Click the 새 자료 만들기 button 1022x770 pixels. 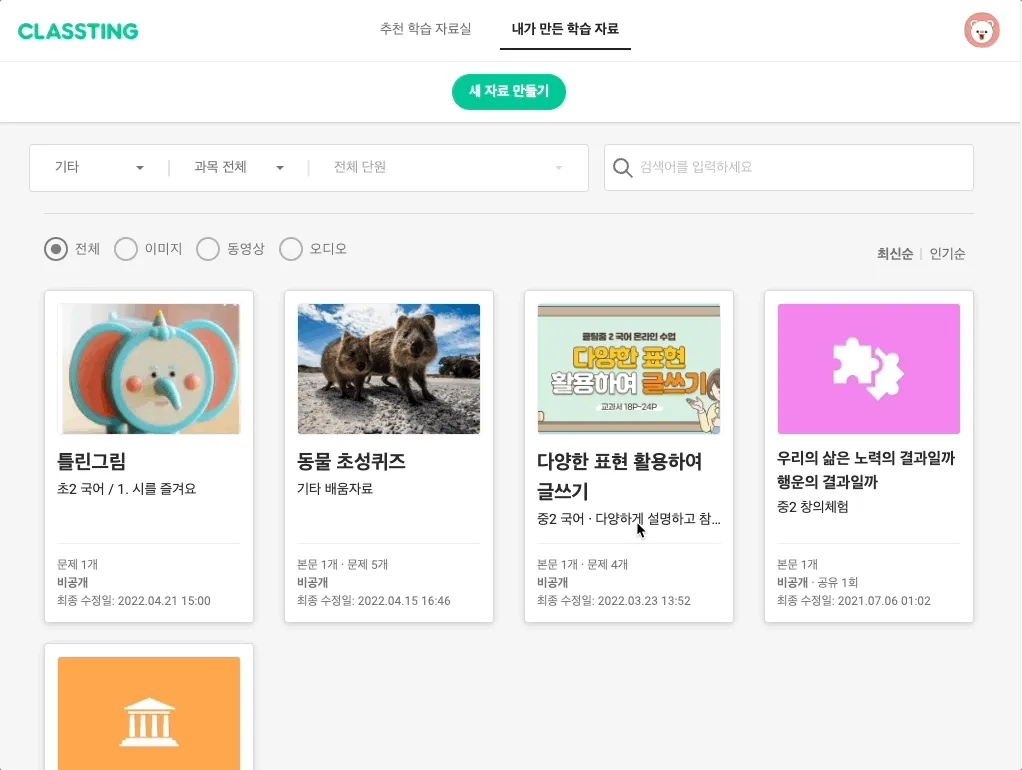click(508, 91)
